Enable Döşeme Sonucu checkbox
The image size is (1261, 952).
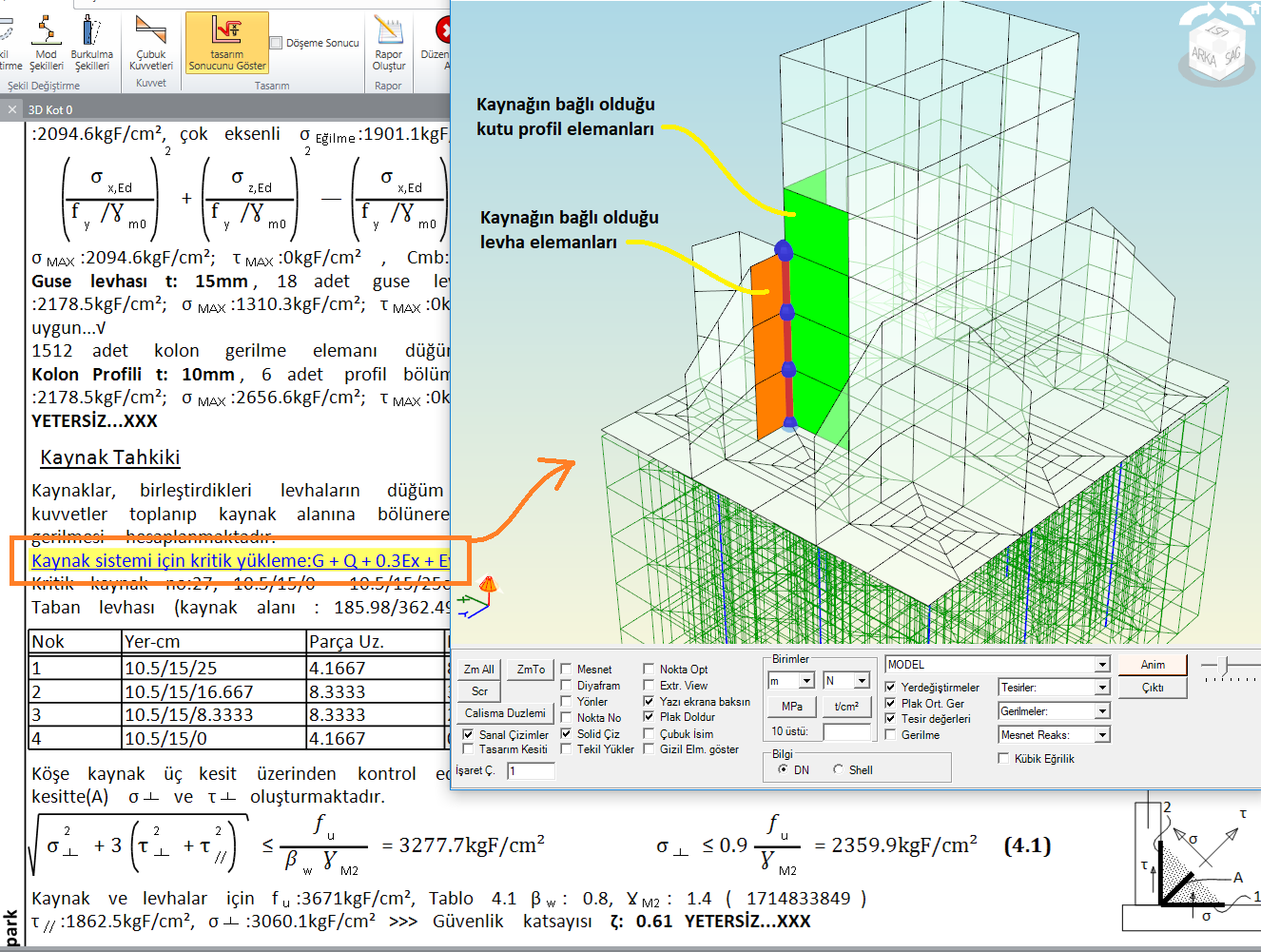click(277, 43)
